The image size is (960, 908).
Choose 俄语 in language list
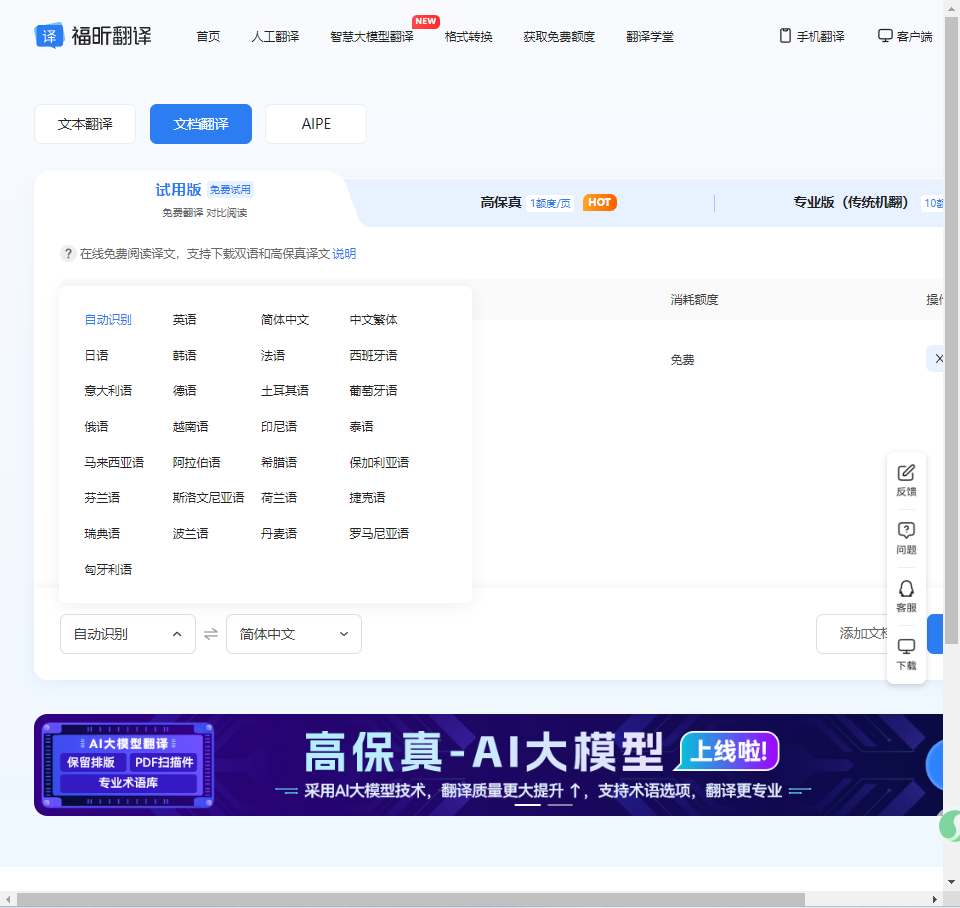[x=96, y=426]
